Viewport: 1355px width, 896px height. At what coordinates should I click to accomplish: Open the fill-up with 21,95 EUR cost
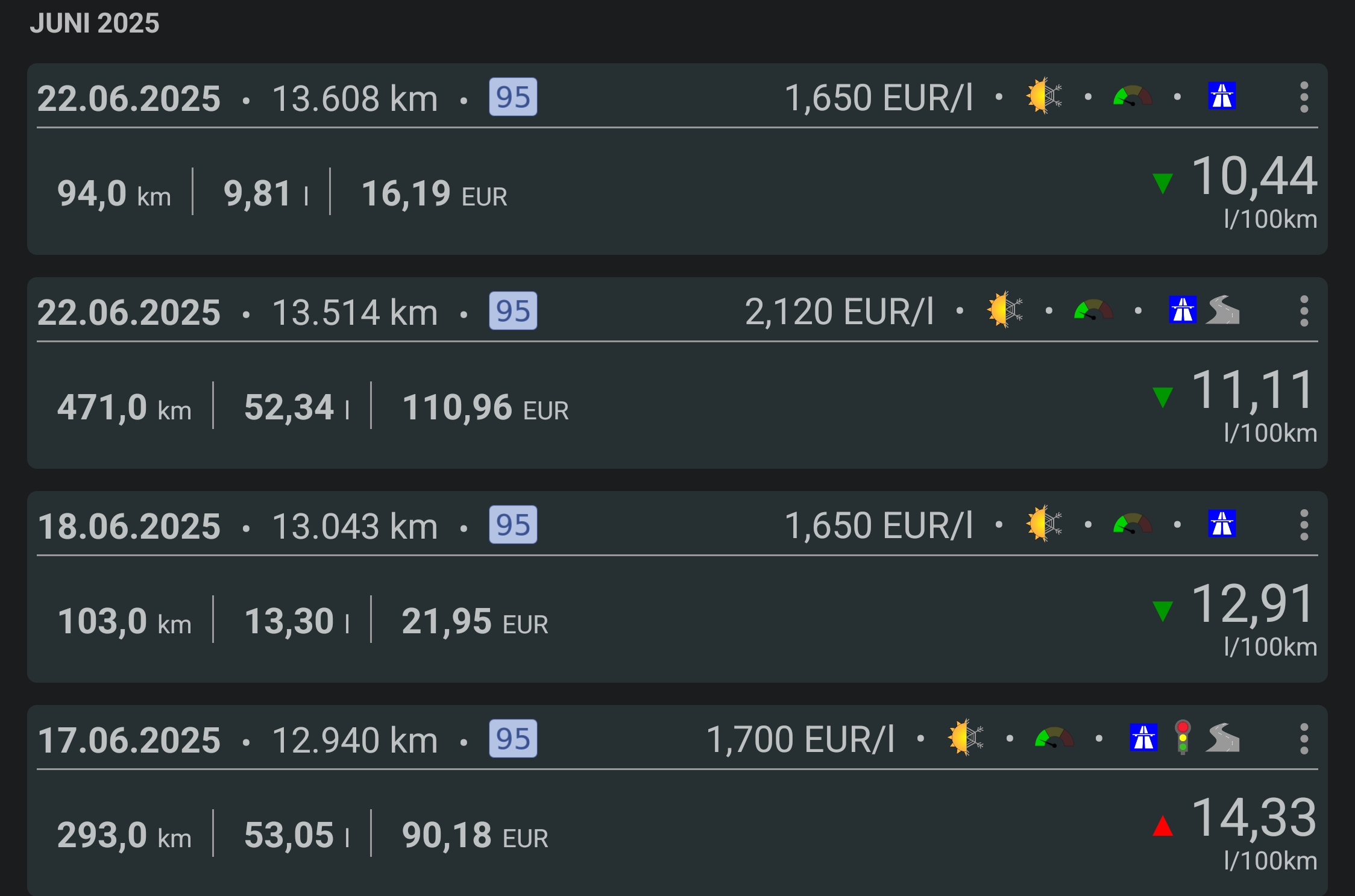[x=474, y=621]
